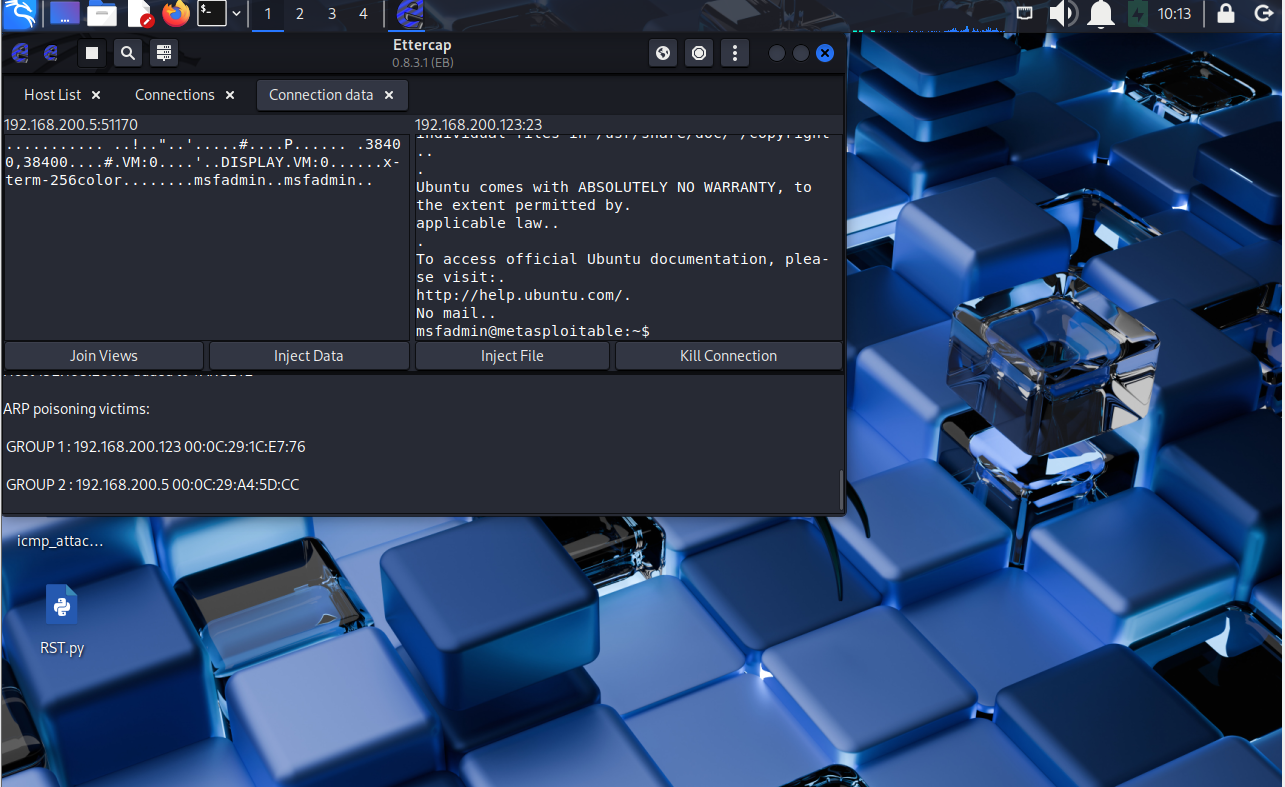Click the 10:13 panel clock

pos(1175,14)
